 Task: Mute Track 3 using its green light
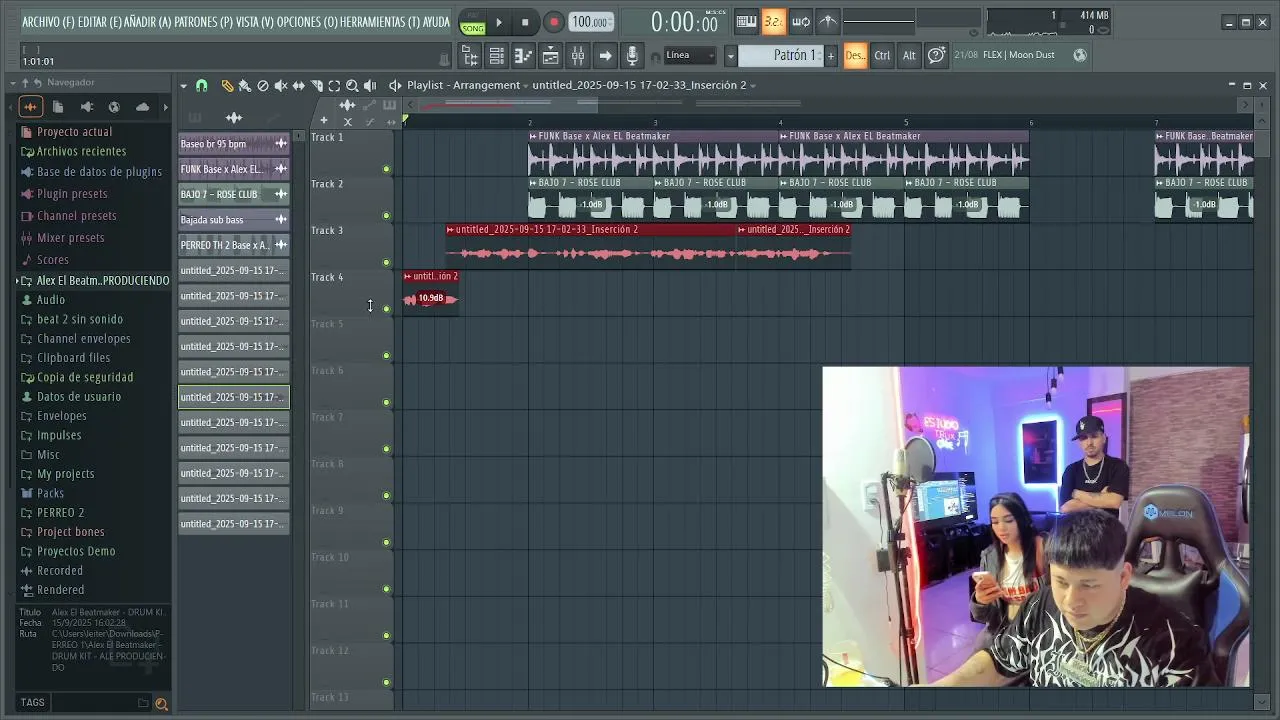(x=386, y=262)
